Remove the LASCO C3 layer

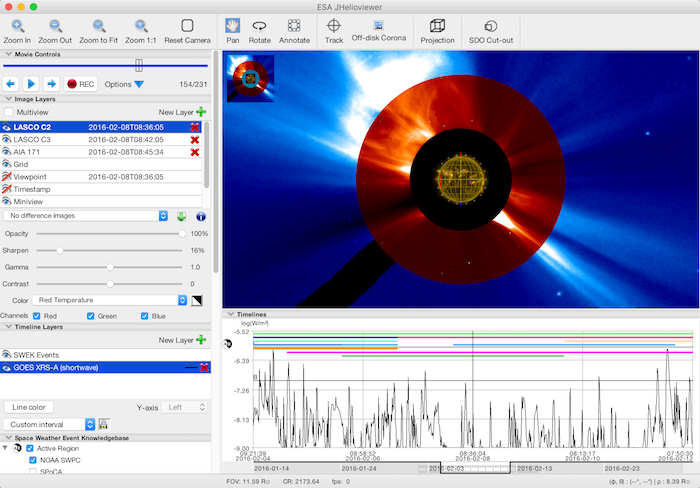click(x=195, y=140)
